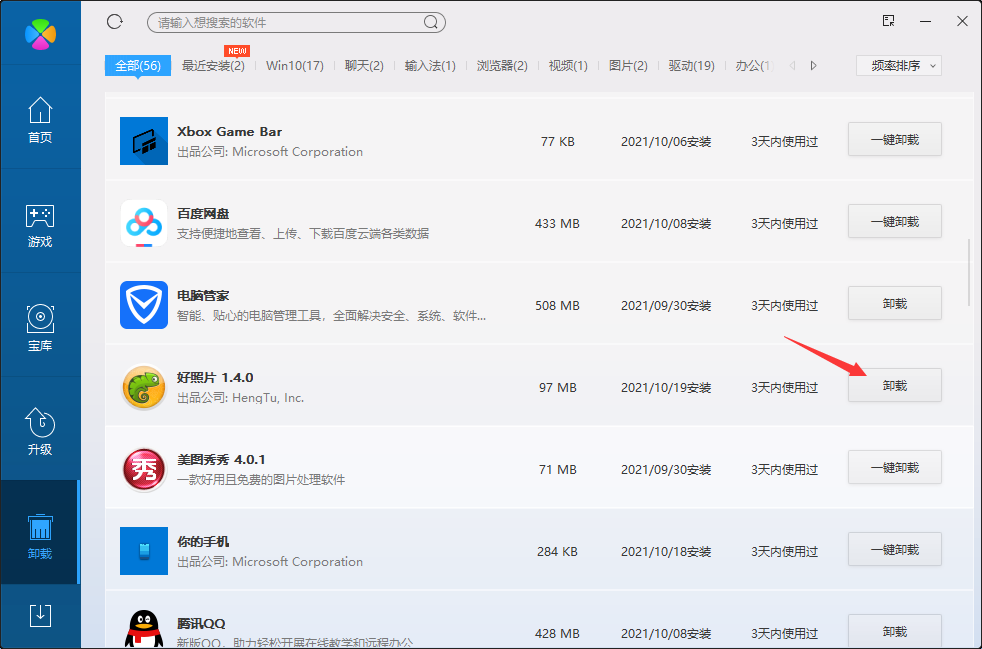Click the 你的手机 app icon
The image size is (982, 649).
tap(144, 551)
